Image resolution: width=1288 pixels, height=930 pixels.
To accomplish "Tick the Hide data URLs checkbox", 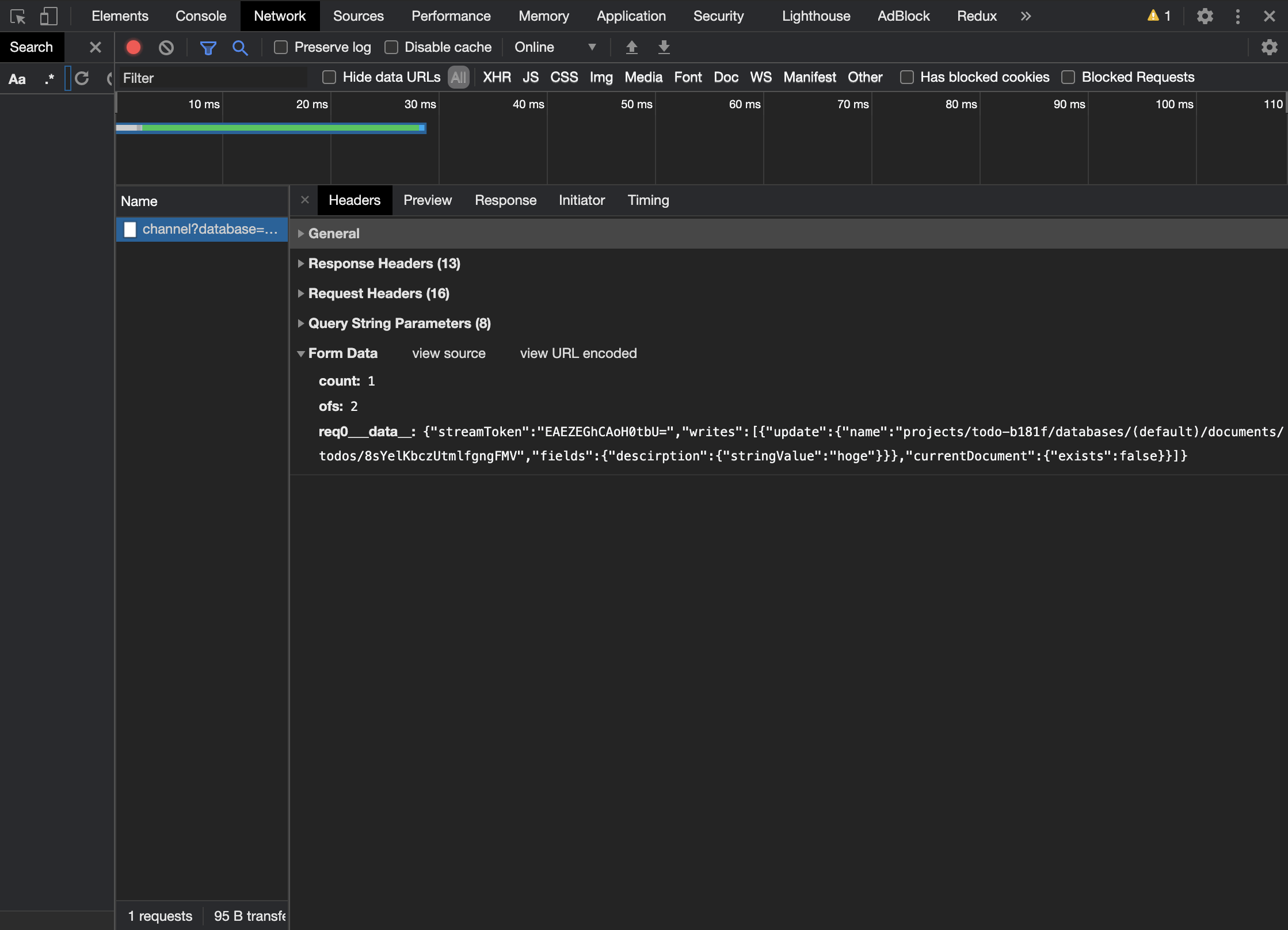I will point(329,77).
